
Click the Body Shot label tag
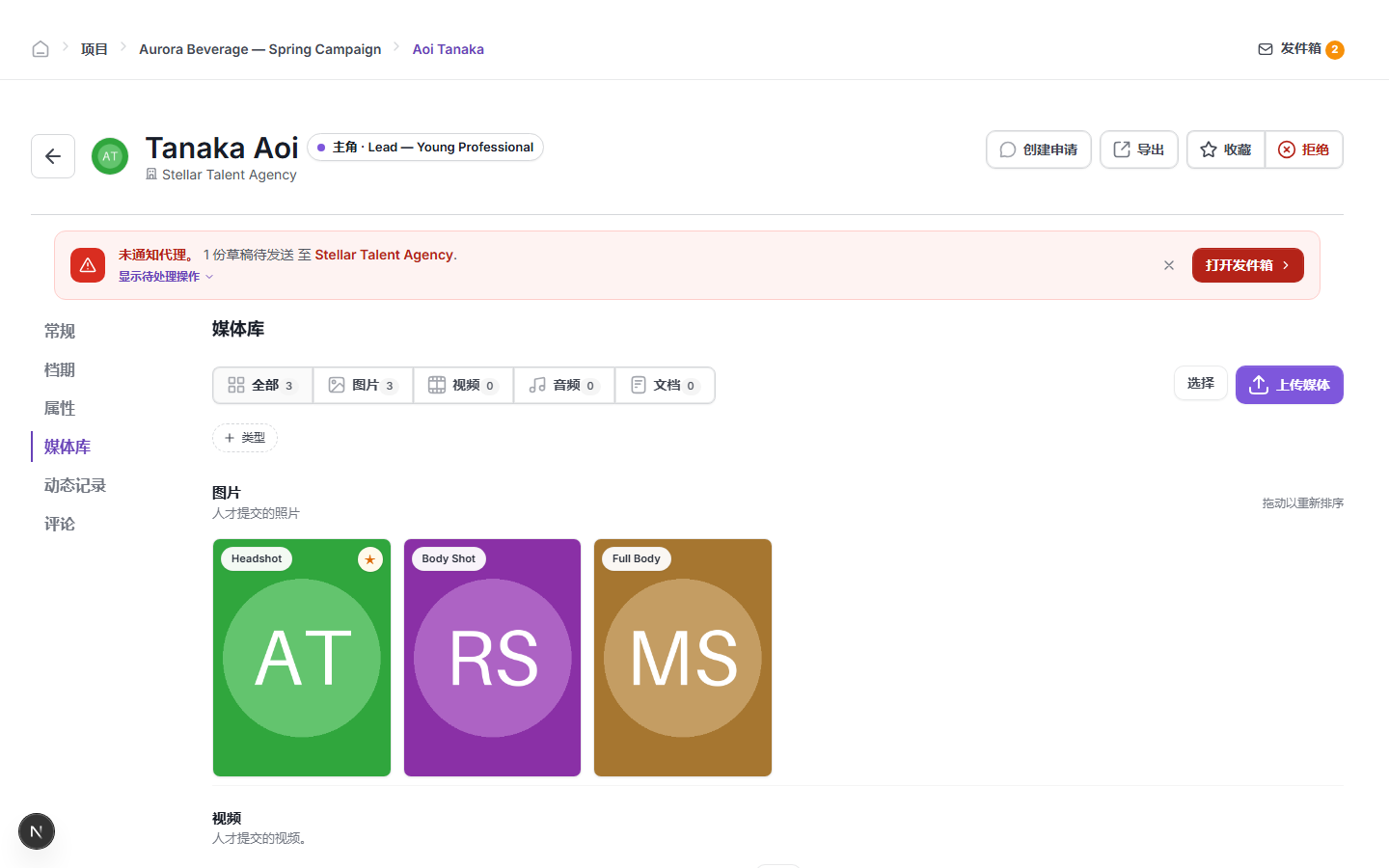coord(449,558)
